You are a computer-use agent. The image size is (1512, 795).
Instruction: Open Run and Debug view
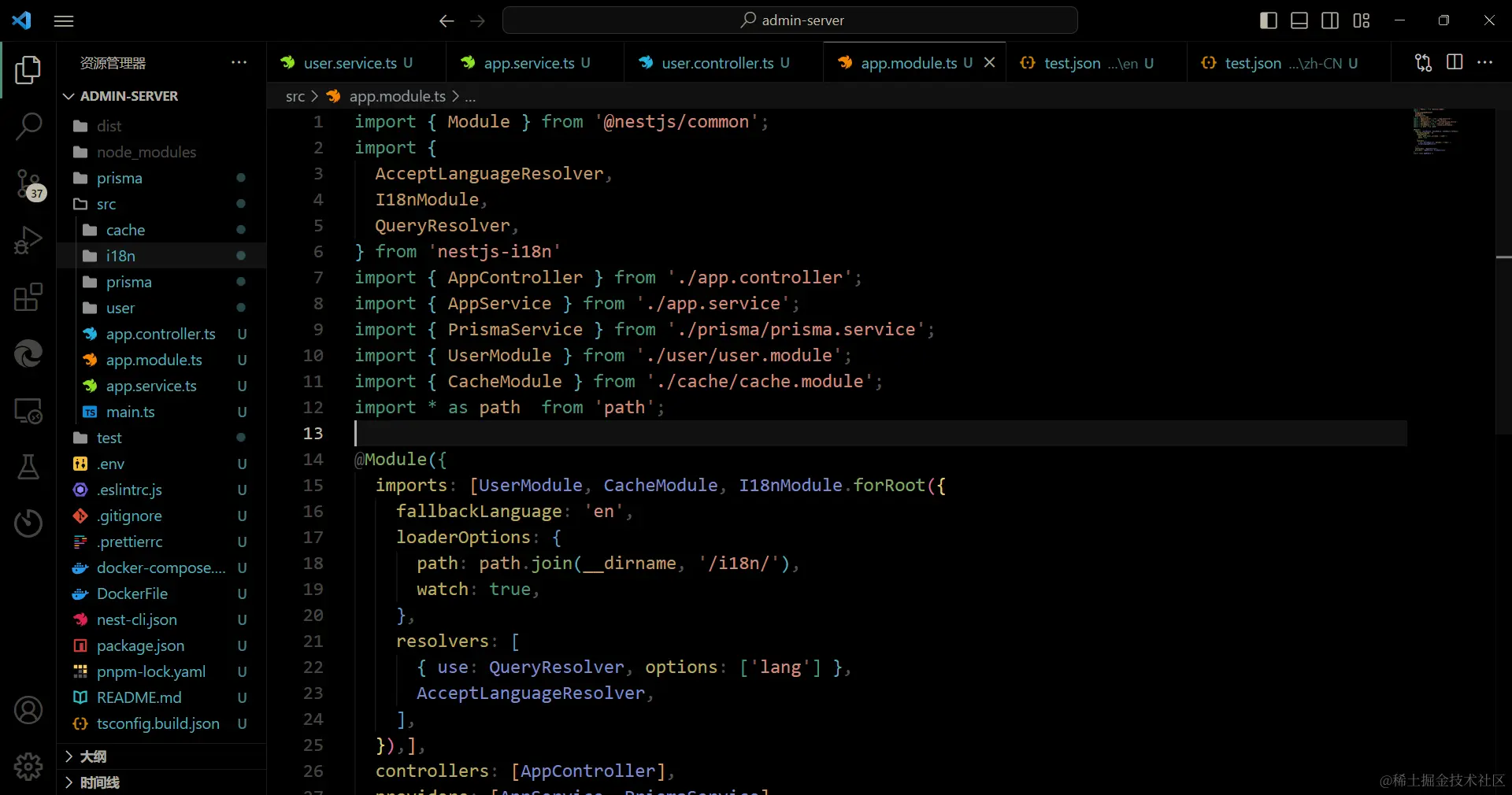[28, 241]
